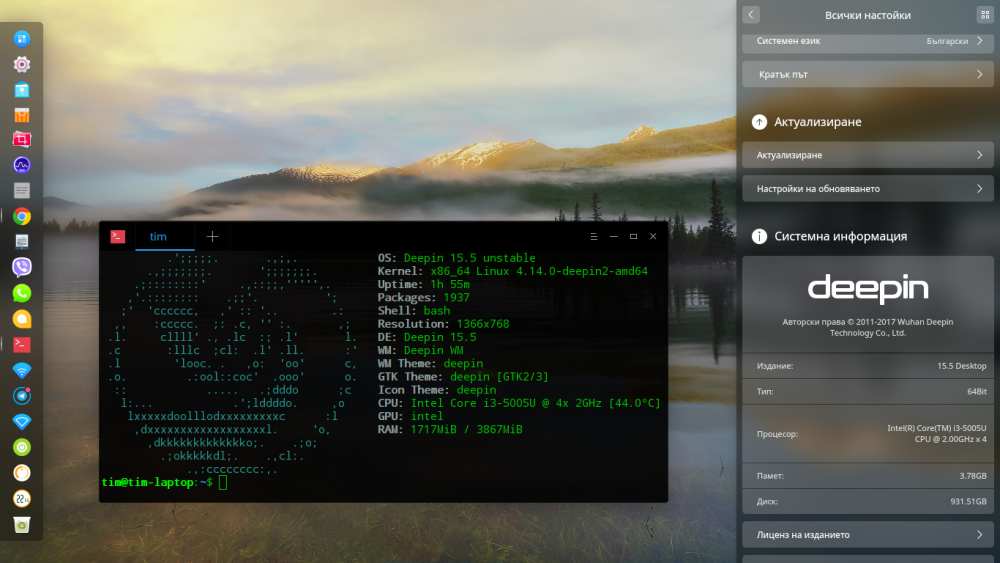The image size is (1000, 563).
Task: Open the Launcher icon in the dock
Action: point(22,39)
